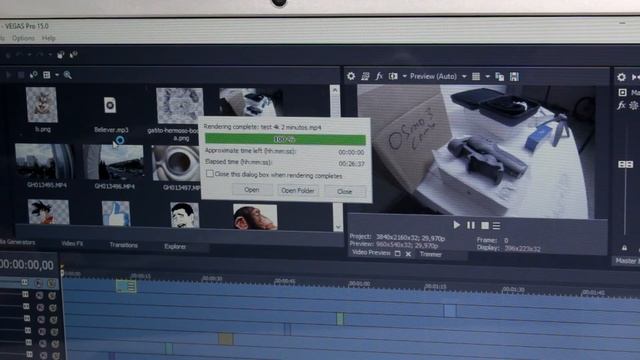This screenshot has width=640, height=360.
Task: Click the green 100% render progress bar
Action: click(285, 139)
